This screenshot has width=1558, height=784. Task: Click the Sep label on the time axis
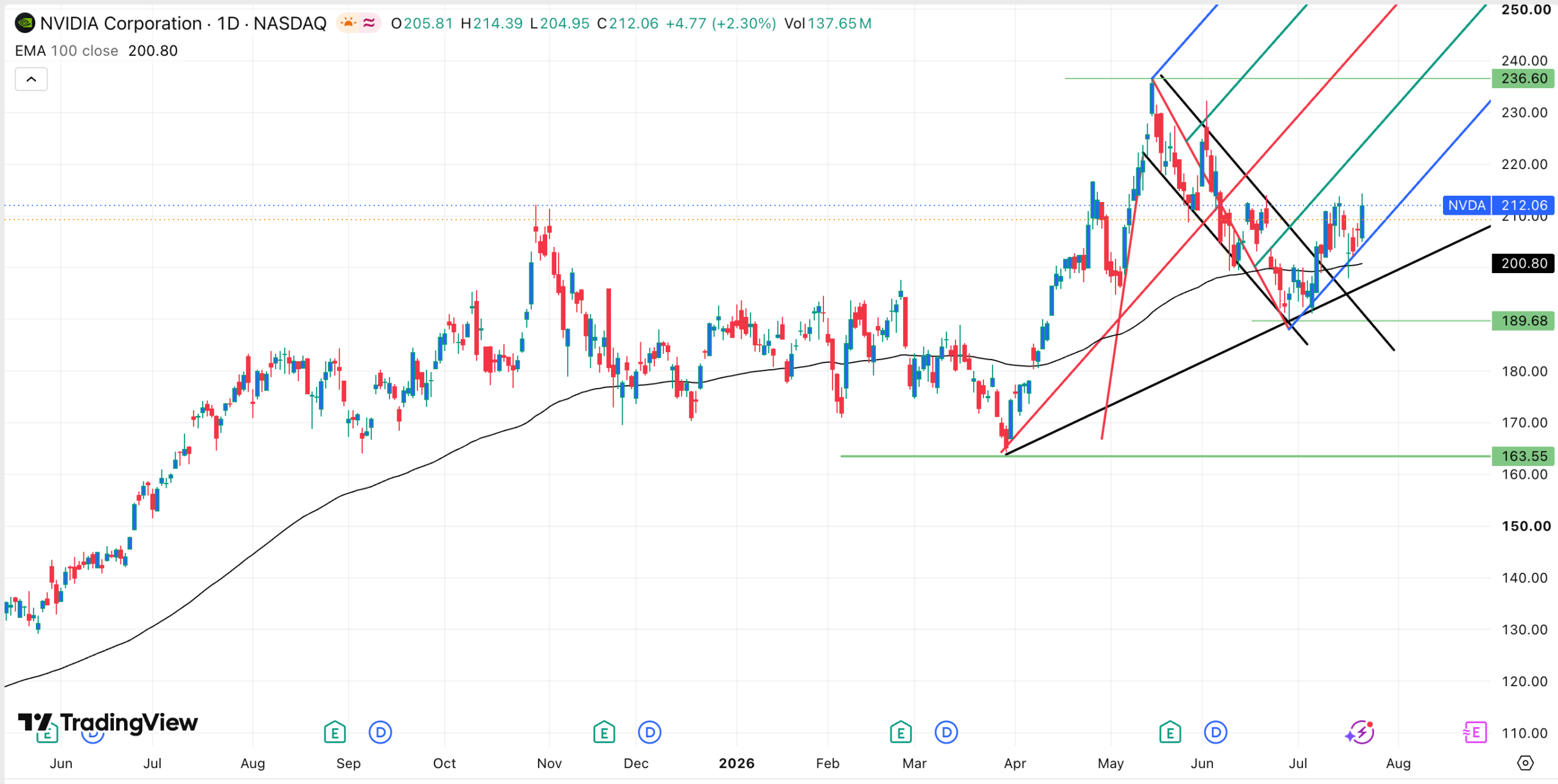[x=348, y=763]
